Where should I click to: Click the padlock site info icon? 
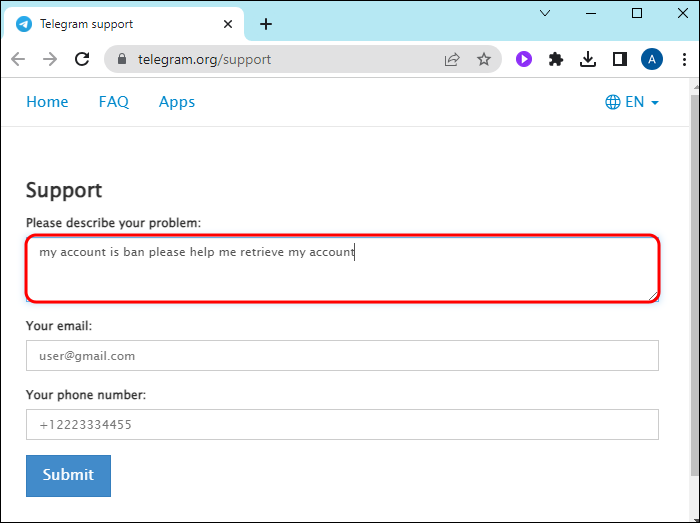pos(121,59)
